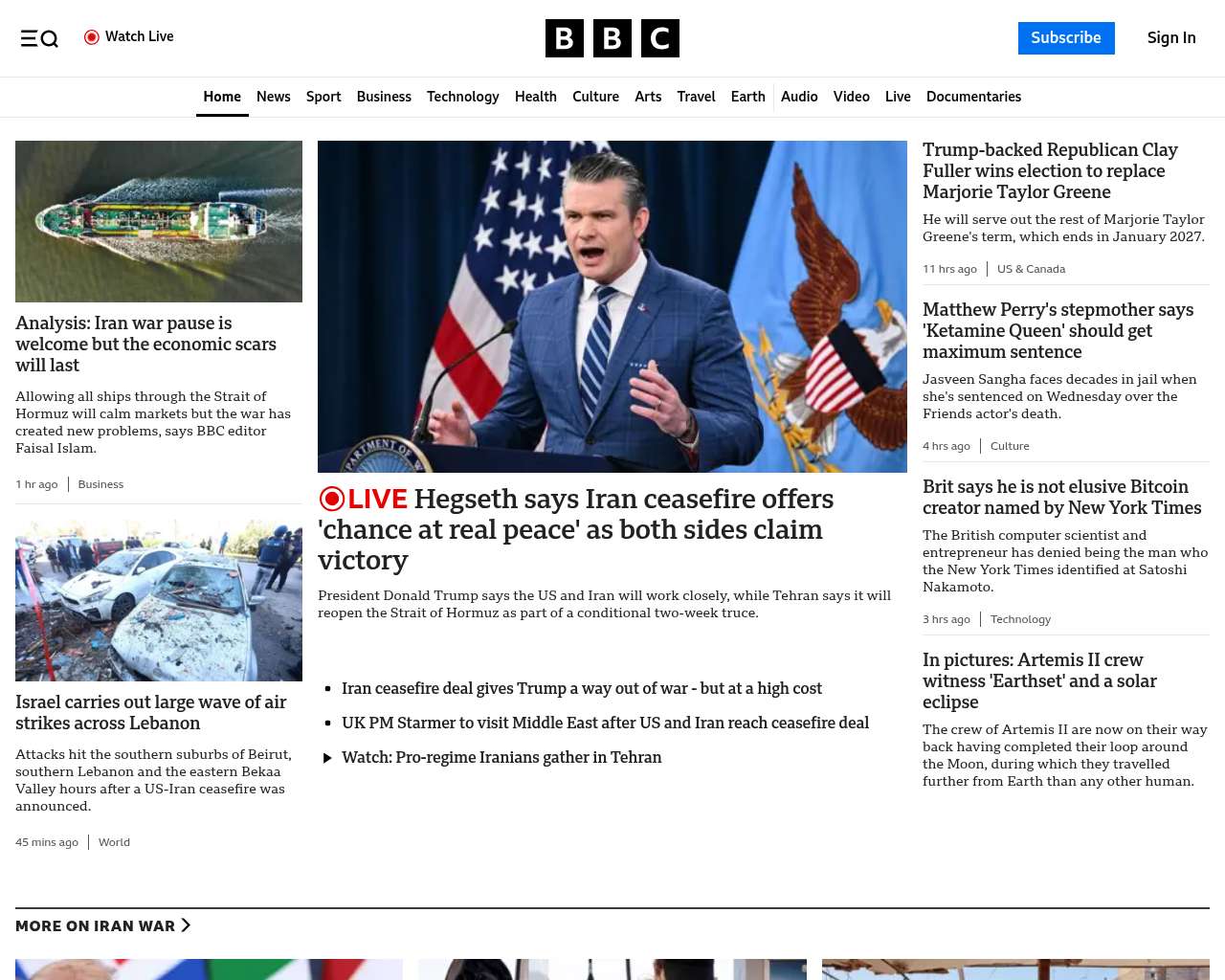Open UK PM Starmer Middle East story
1225x980 pixels.
click(x=605, y=723)
